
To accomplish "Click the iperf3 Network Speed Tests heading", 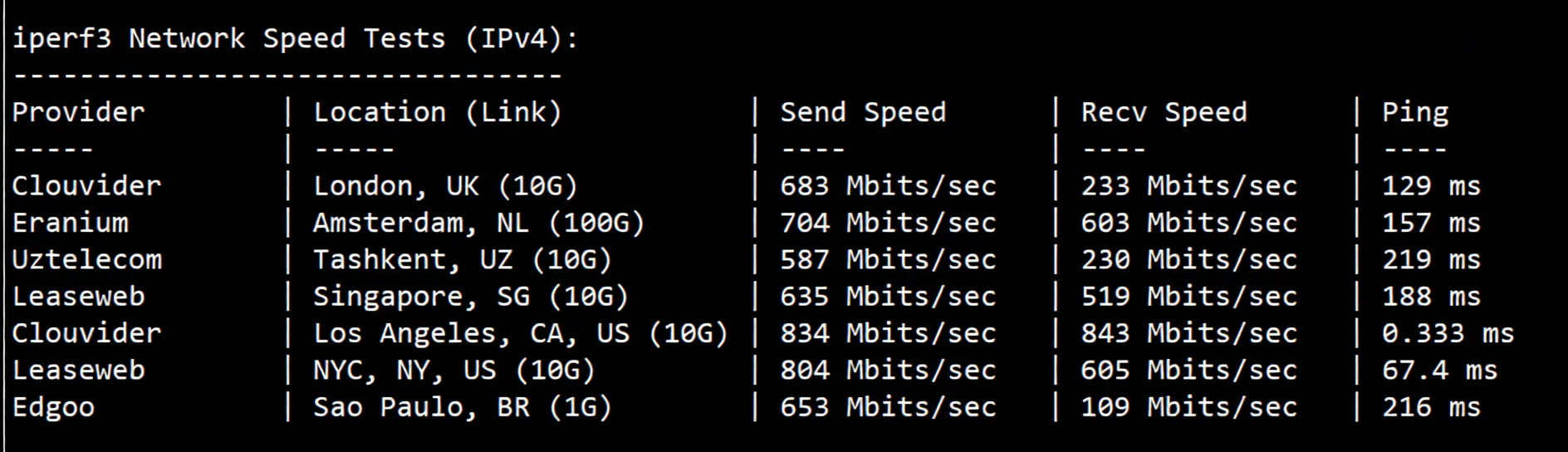I will tap(295, 38).
